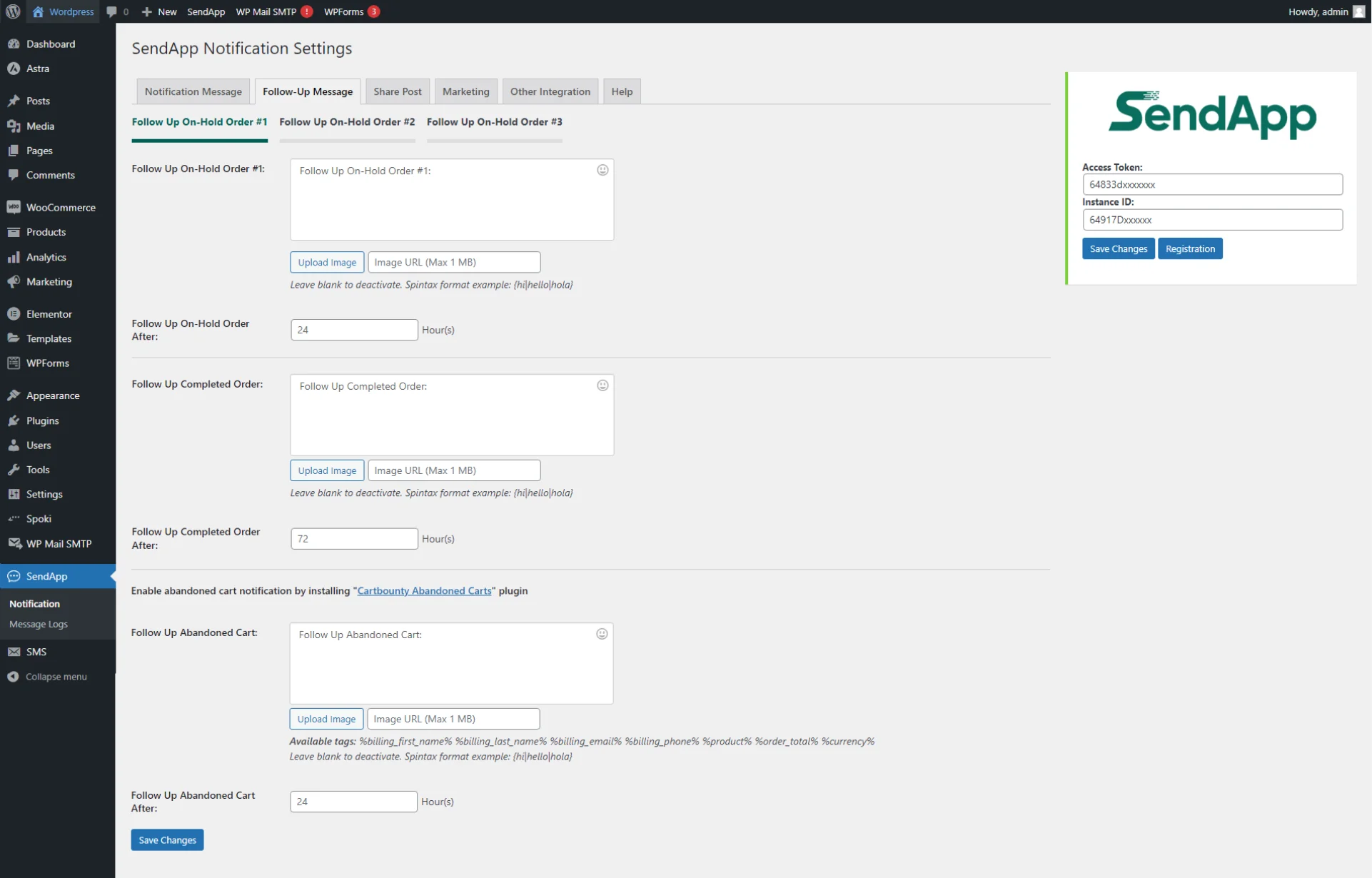Open WPForms from the sidebar
This screenshot has width=1372, height=878.
[x=48, y=363]
